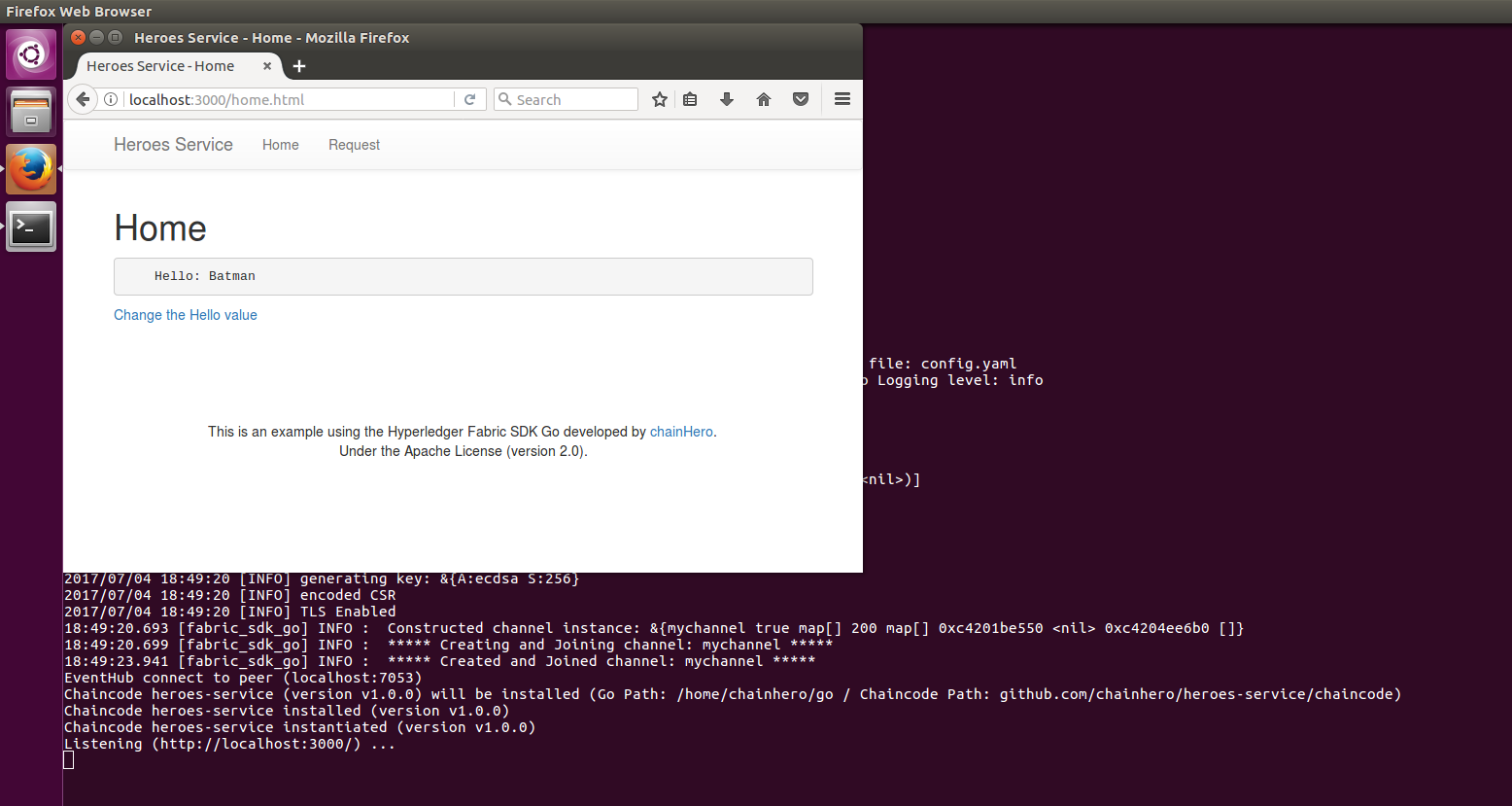Open Home in navbar
The width and height of the screenshot is (1512, 806).
click(281, 145)
